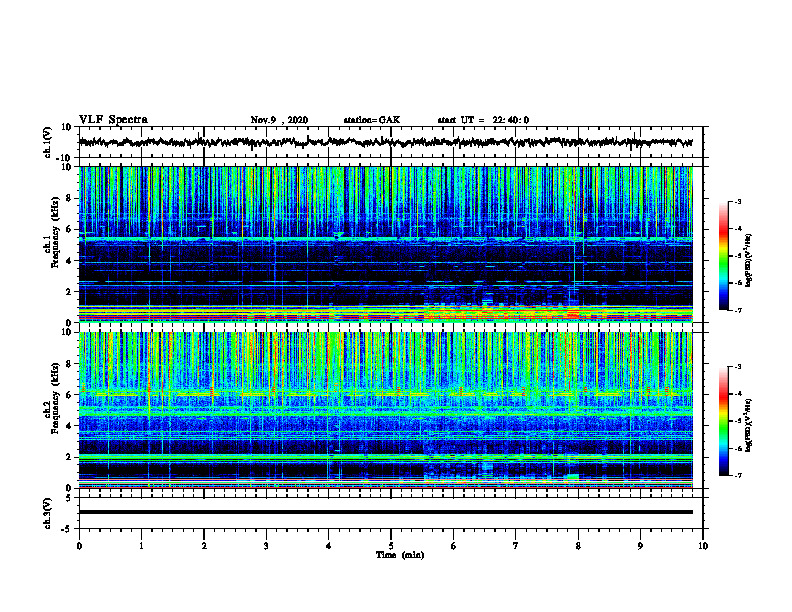The height and width of the screenshot is (612, 792).
Task: Click the ch.1 voltage waveform trace
Action: [385, 142]
